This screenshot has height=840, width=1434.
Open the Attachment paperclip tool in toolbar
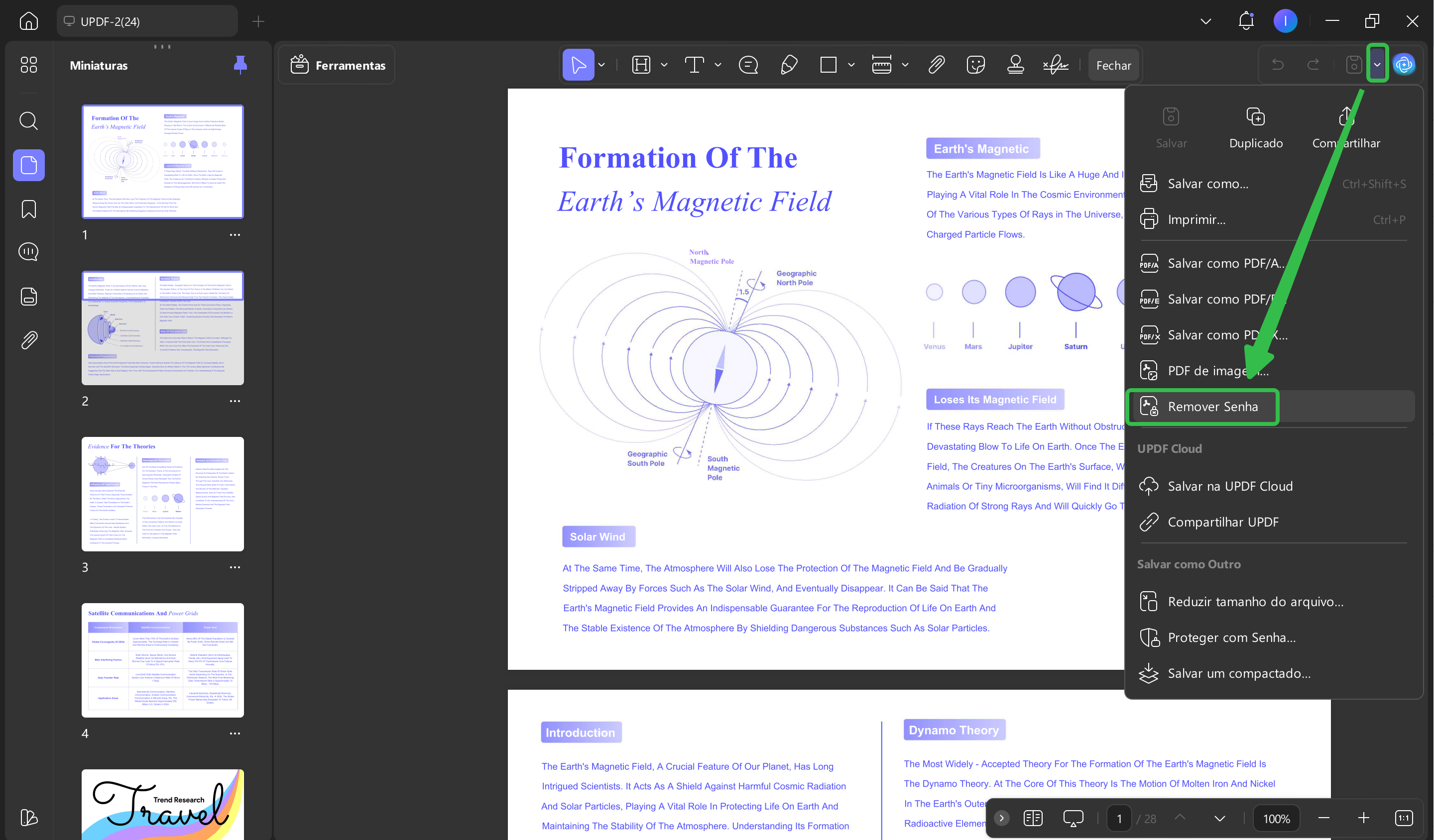(936, 65)
